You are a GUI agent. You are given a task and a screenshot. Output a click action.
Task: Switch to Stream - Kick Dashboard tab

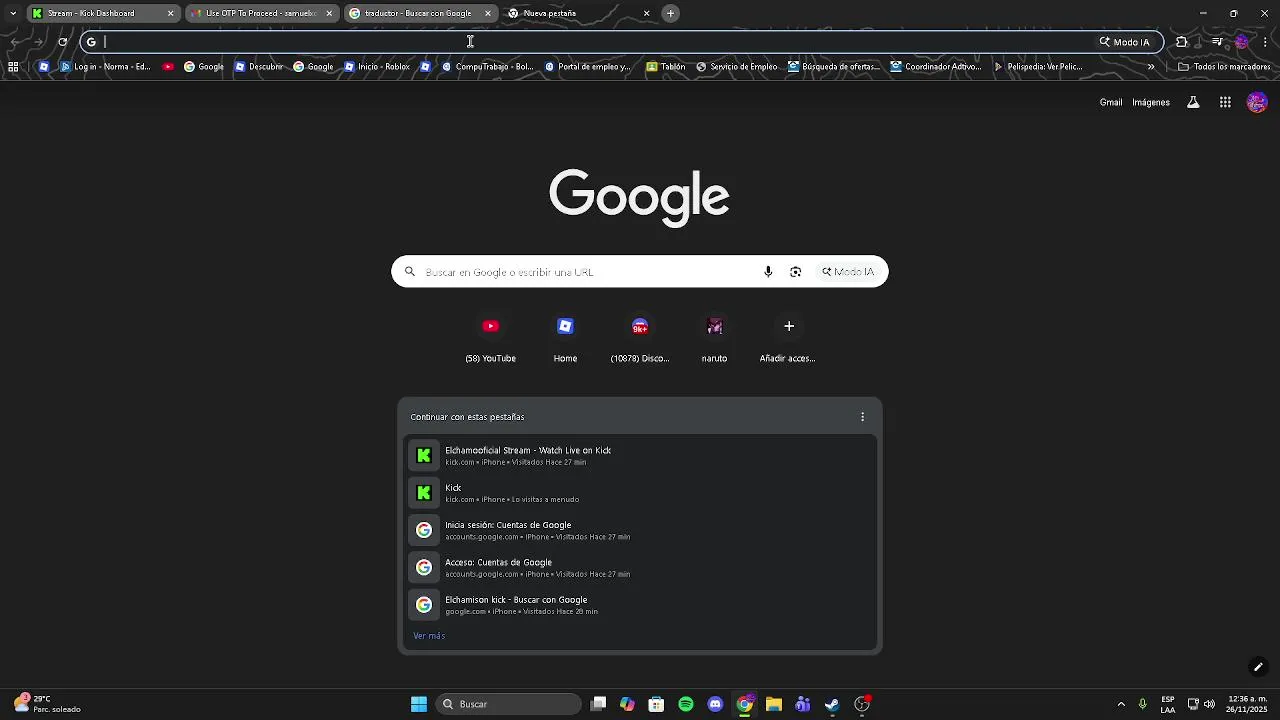click(103, 13)
